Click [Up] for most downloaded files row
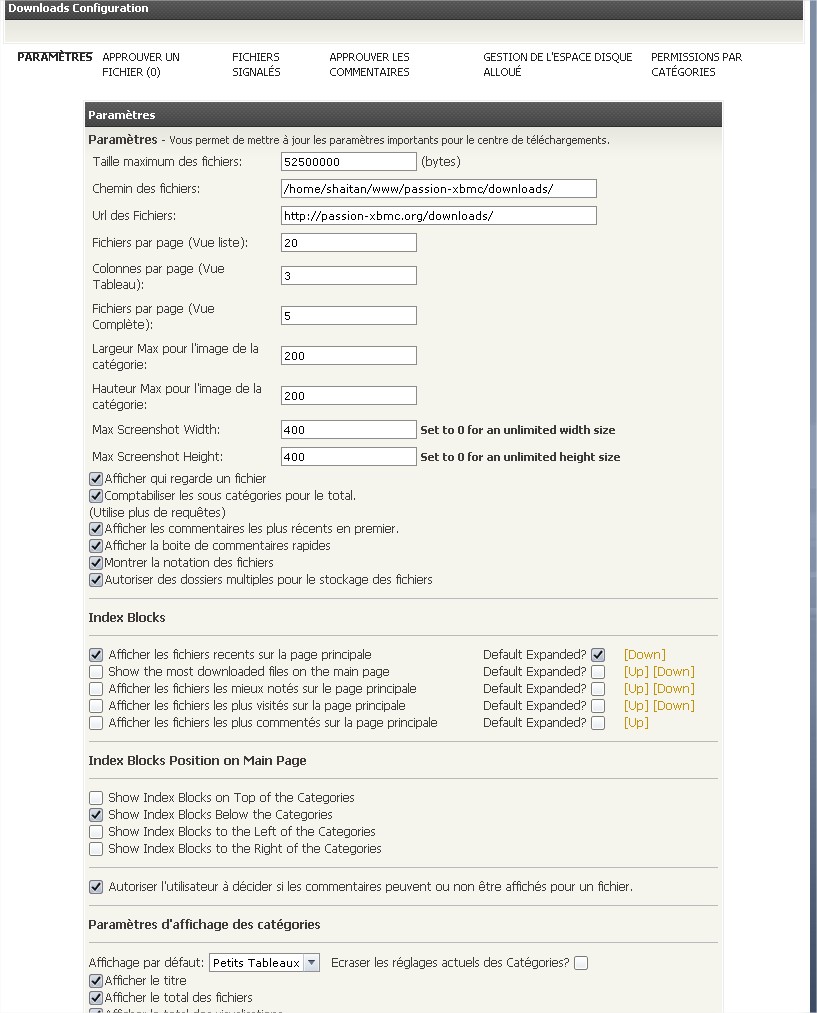The image size is (817, 1013). 636,672
